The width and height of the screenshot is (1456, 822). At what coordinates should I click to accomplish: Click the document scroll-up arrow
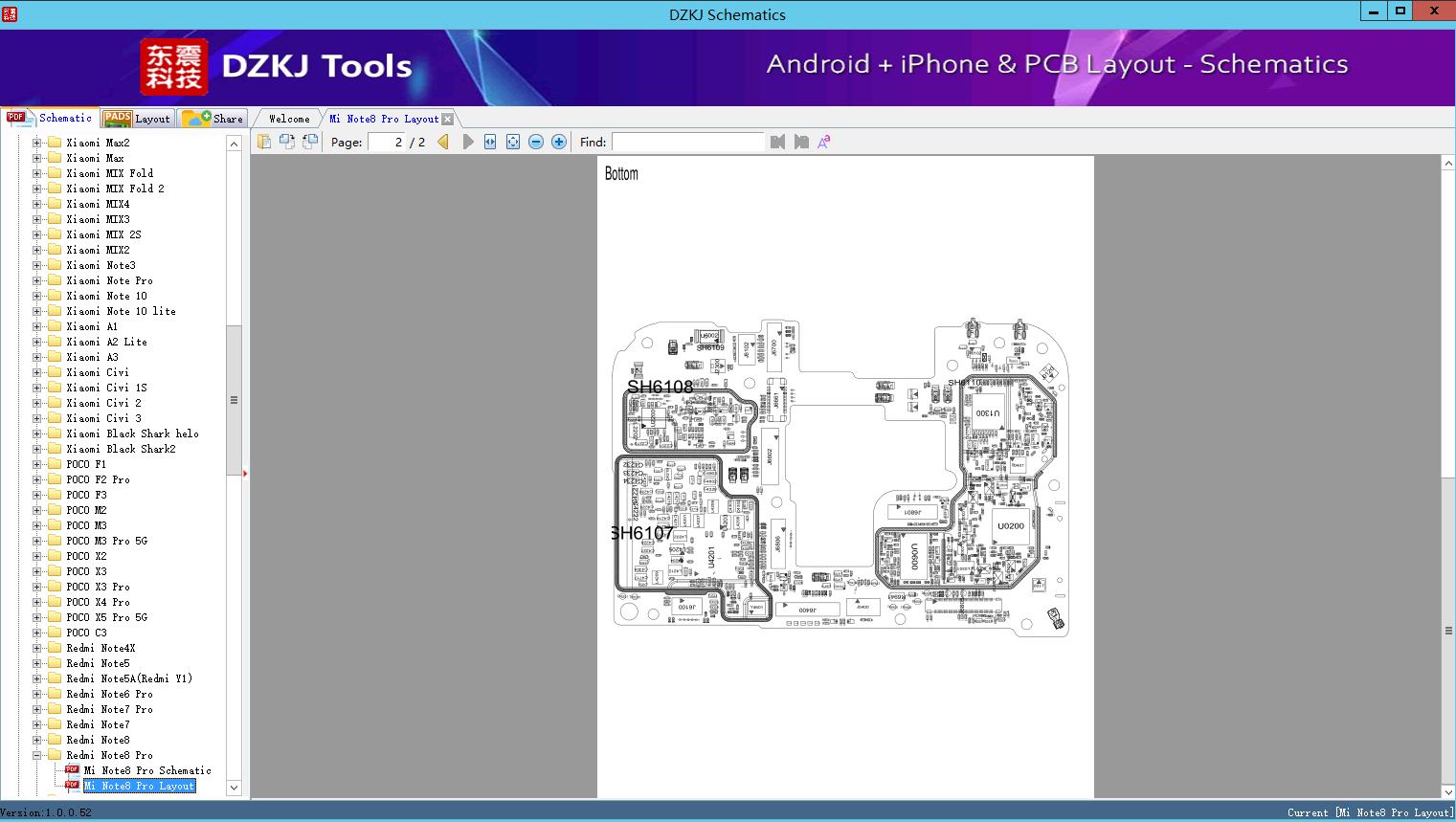coord(1448,164)
